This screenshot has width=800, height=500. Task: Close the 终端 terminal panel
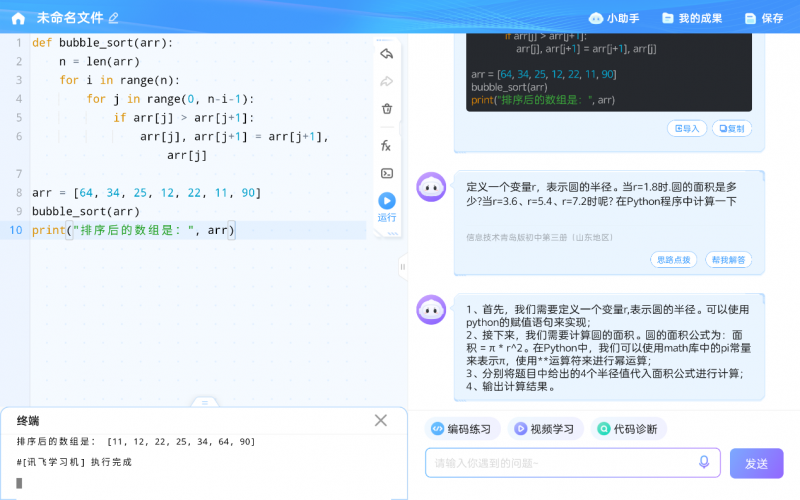click(381, 420)
